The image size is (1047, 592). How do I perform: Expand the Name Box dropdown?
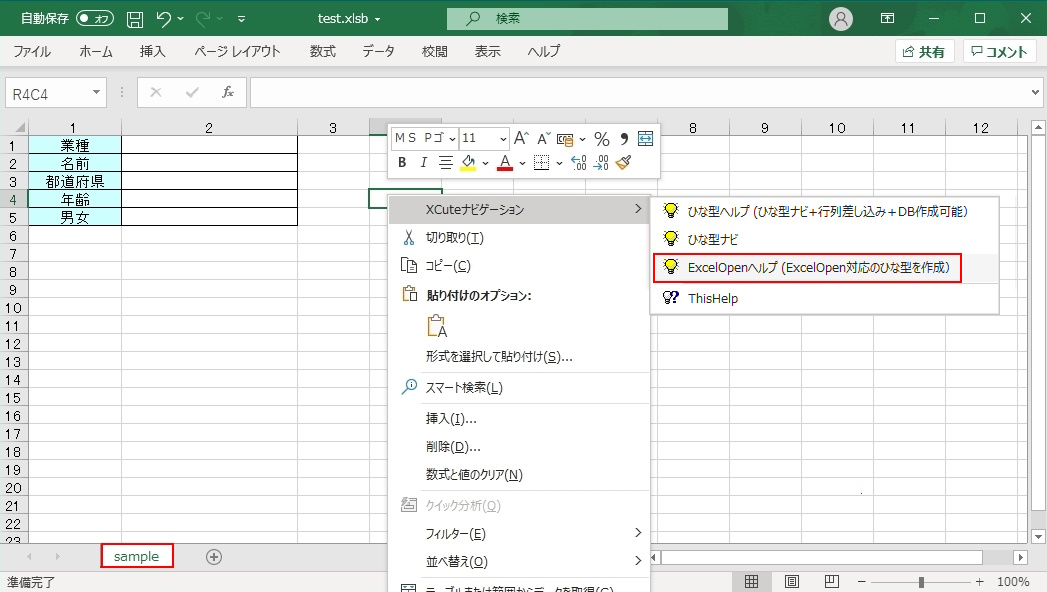point(97,92)
